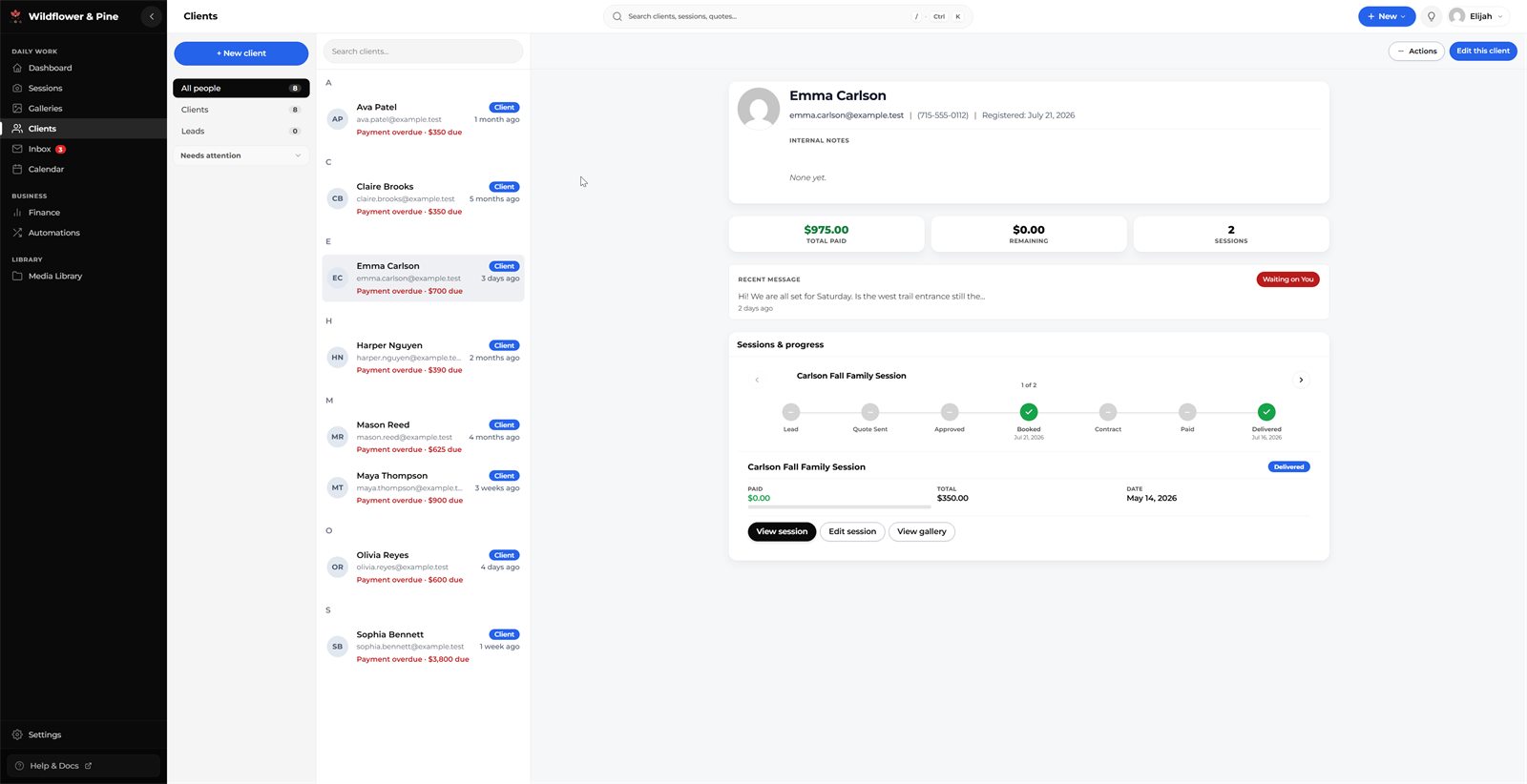Select Olivia Reyes in the client list
Screen dimensions: 1527x784
tap(424, 567)
